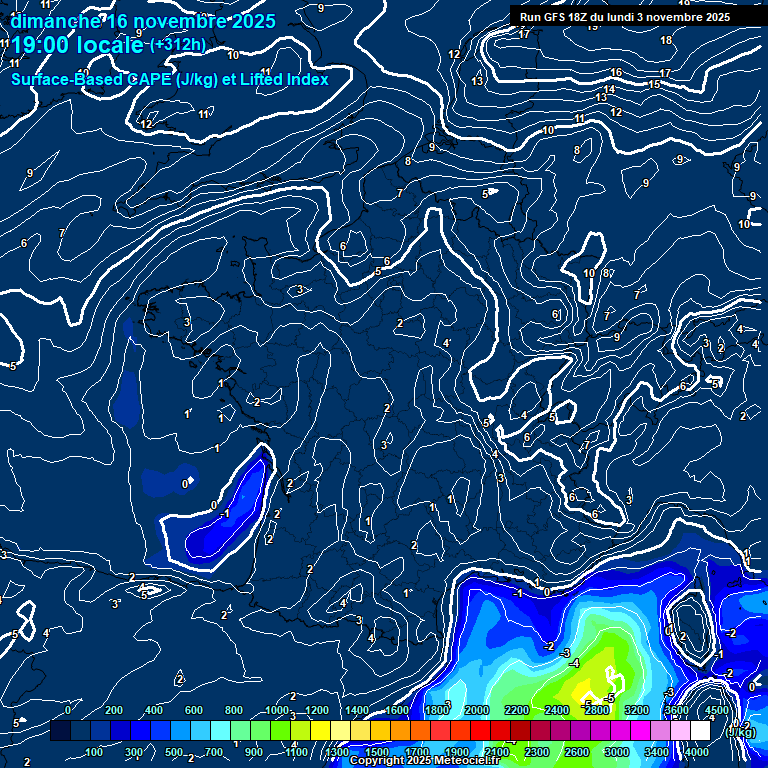Image resolution: width=768 pixels, height=768 pixels.
Task: Click the Lifted Index contour label '-4'
Action: [575, 663]
